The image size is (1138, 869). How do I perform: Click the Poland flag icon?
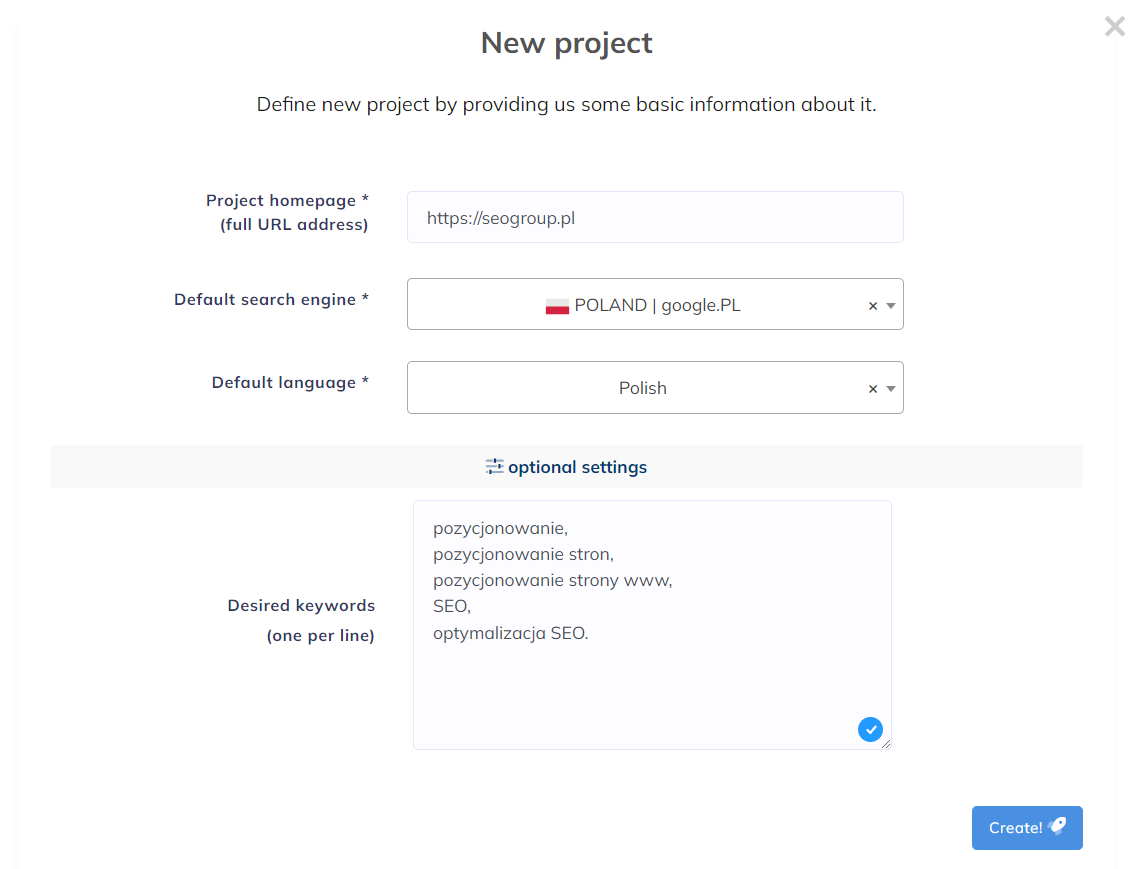pyautogui.click(x=557, y=306)
